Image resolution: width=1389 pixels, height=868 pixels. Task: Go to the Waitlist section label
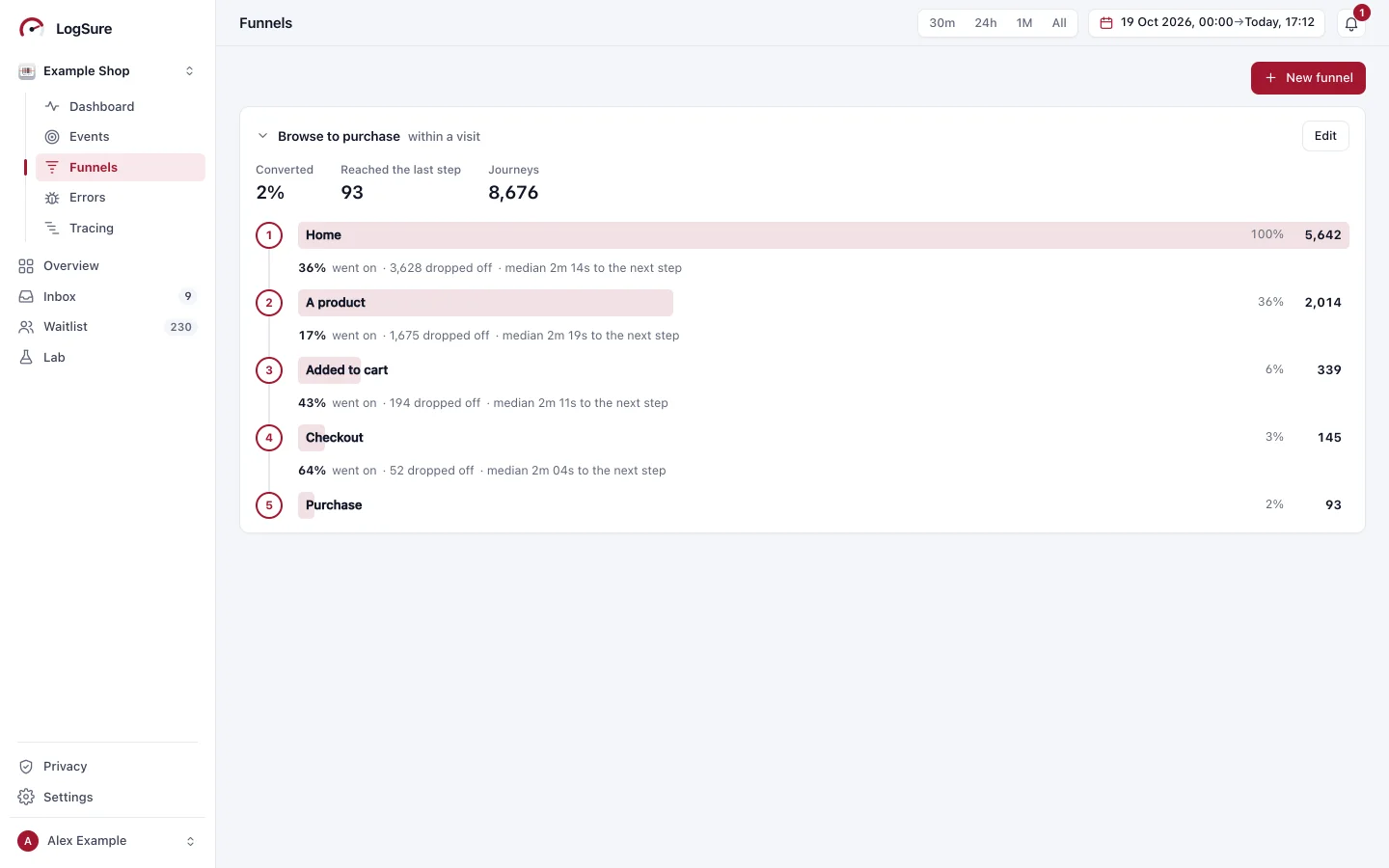pos(66,327)
